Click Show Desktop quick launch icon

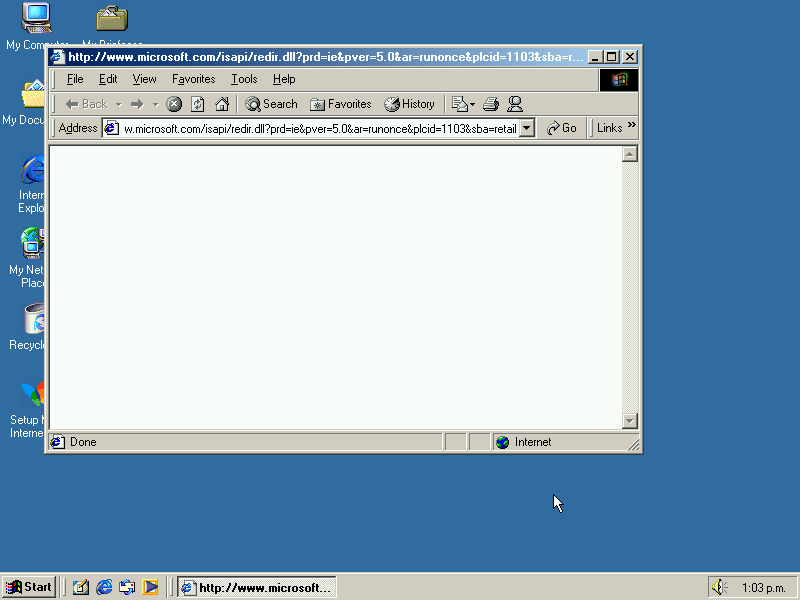[81, 587]
